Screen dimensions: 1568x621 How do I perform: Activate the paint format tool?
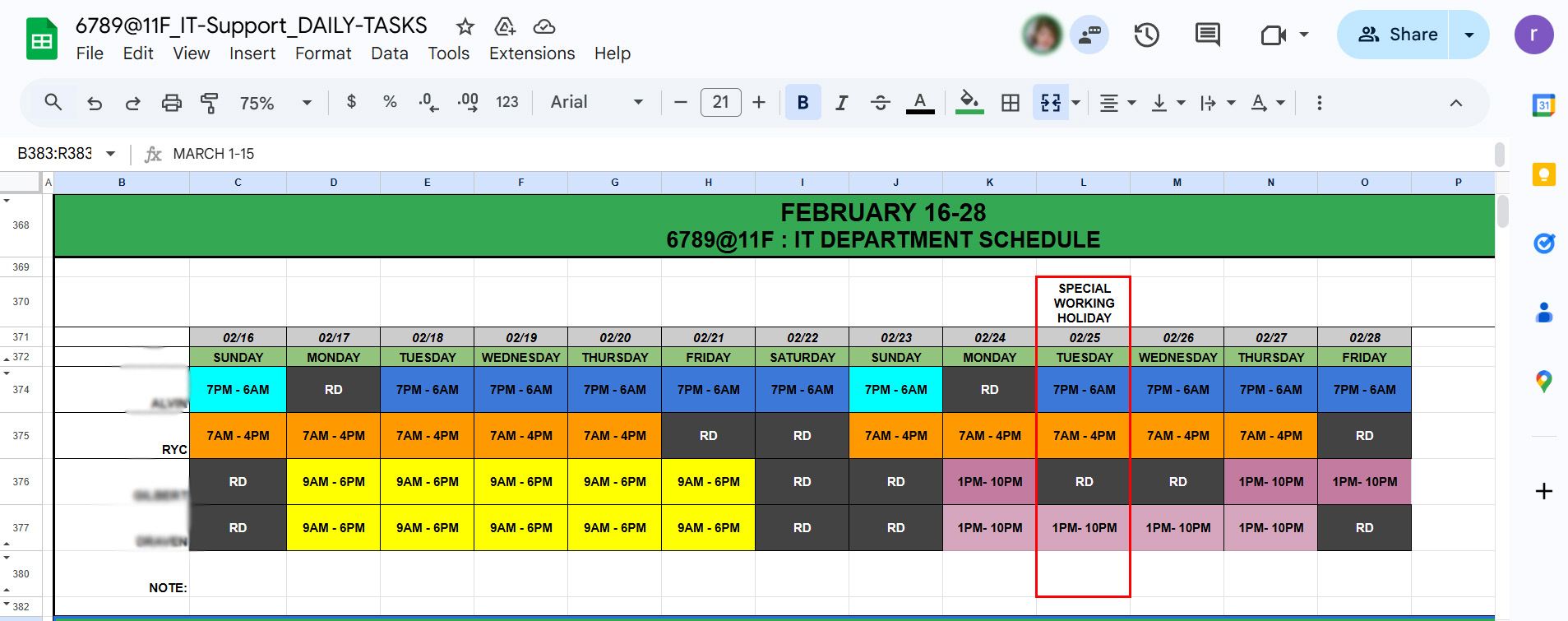[210, 103]
